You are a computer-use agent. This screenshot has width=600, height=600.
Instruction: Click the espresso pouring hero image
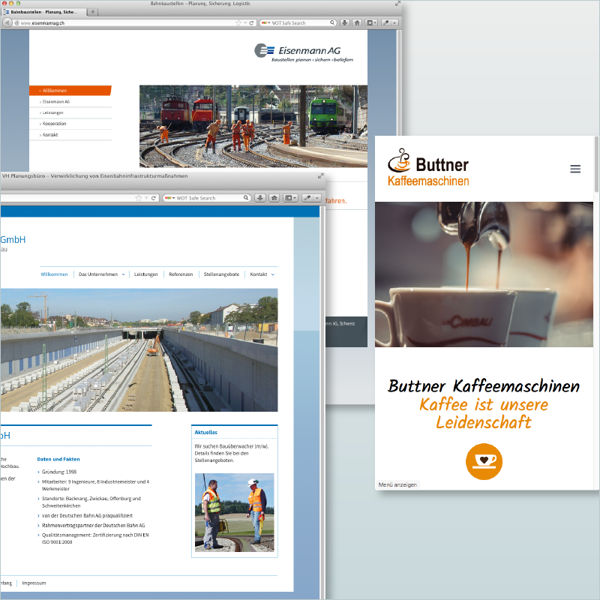coord(484,274)
